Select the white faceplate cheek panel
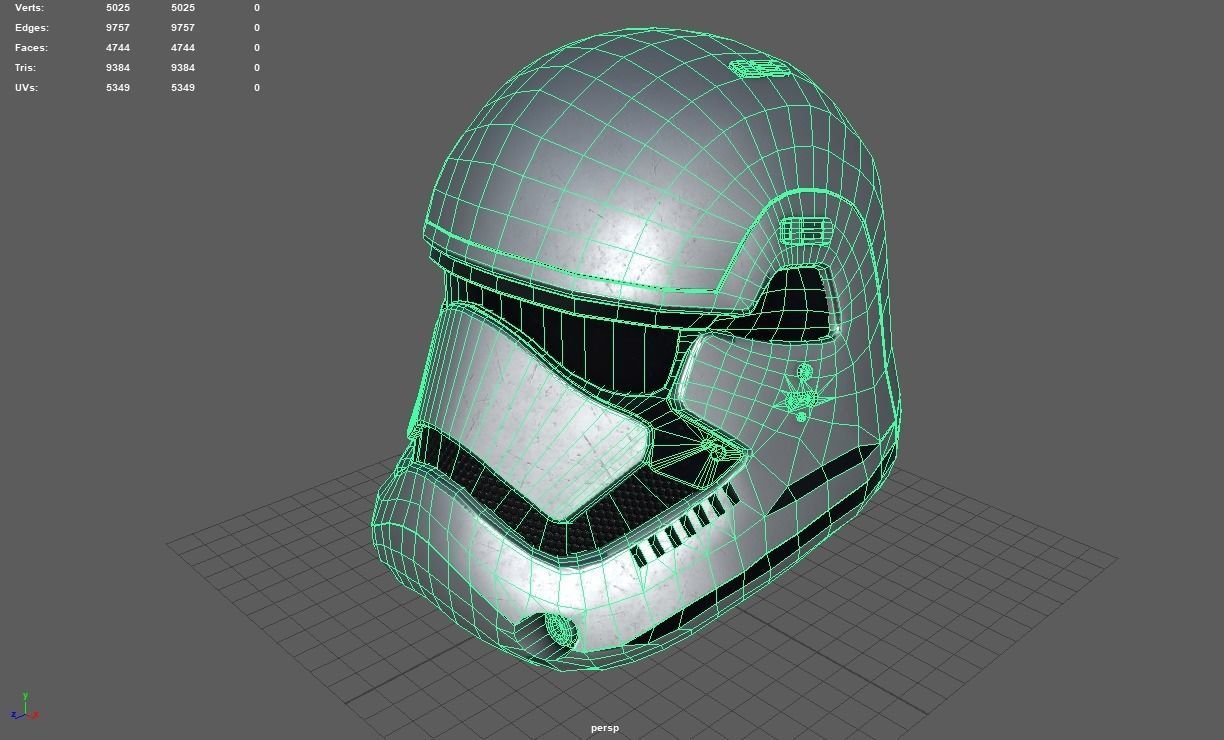Image resolution: width=1224 pixels, height=740 pixels. tap(540, 410)
